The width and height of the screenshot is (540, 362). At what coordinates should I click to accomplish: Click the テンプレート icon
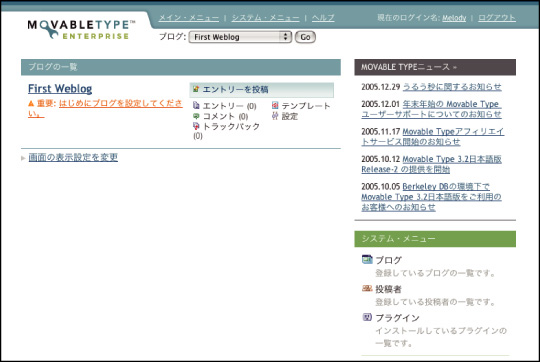[275, 105]
